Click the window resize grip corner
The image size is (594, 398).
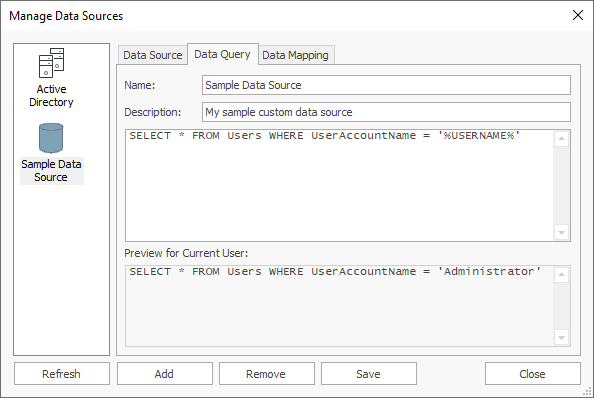pos(588,392)
